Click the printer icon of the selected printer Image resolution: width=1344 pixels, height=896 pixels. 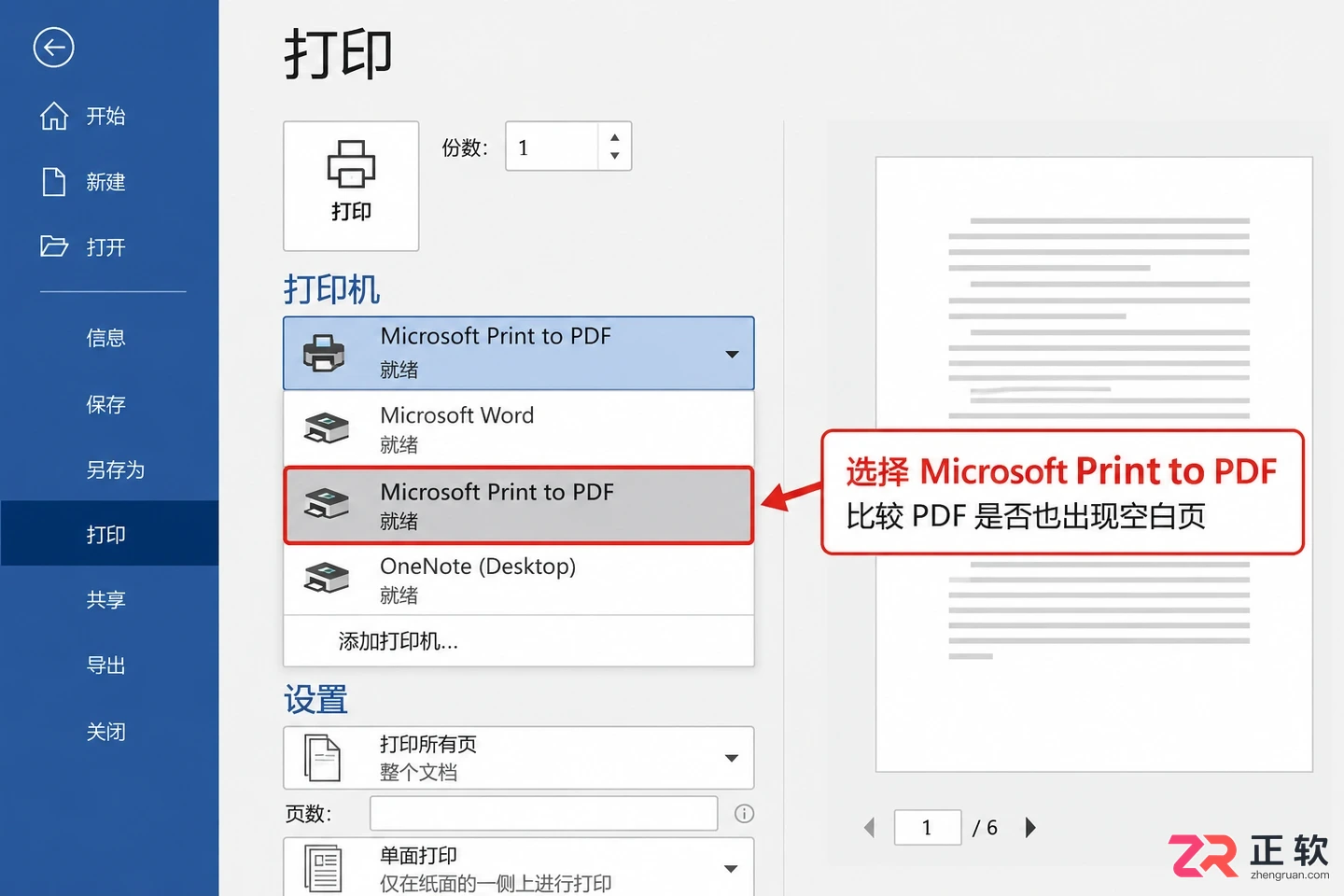coord(324,353)
